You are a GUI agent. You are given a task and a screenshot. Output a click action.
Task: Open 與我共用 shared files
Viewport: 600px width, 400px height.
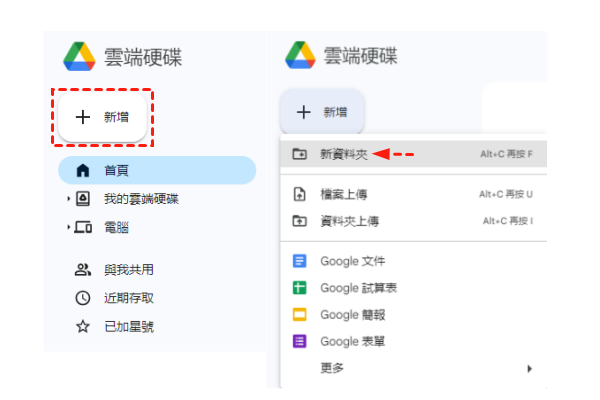pos(129,270)
